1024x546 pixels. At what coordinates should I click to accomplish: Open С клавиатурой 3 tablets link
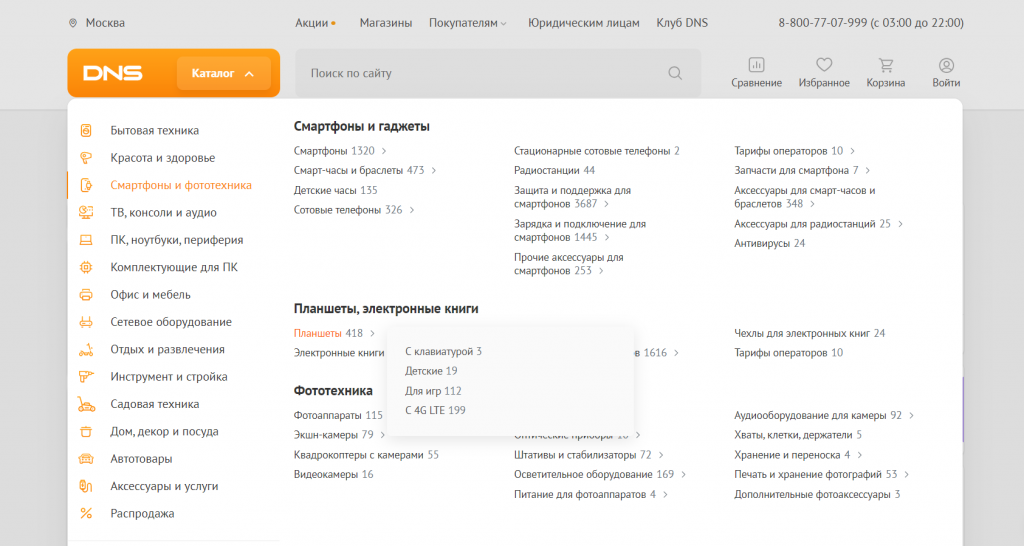click(x=443, y=351)
